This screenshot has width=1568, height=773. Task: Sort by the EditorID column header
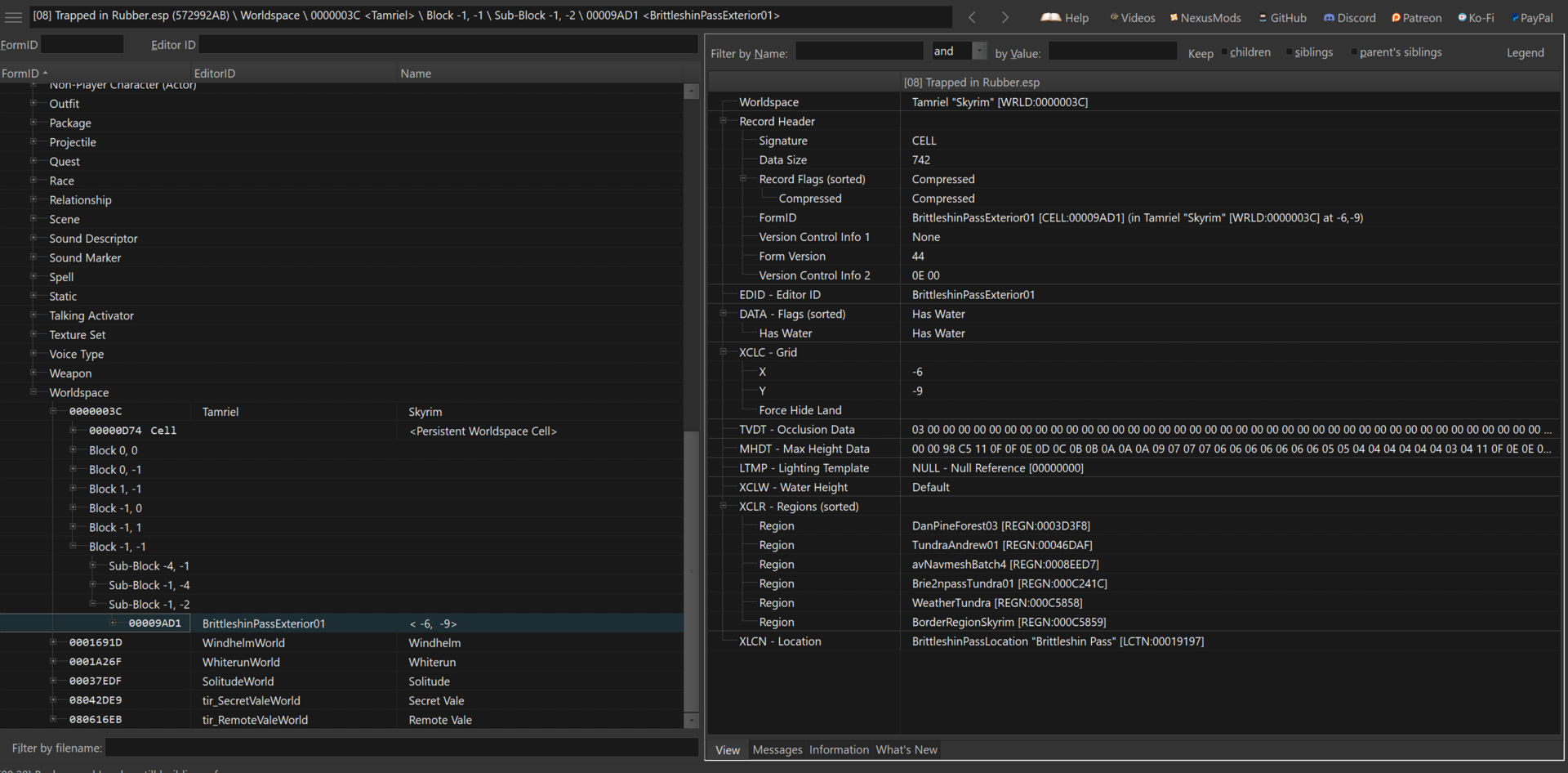(295, 73)
